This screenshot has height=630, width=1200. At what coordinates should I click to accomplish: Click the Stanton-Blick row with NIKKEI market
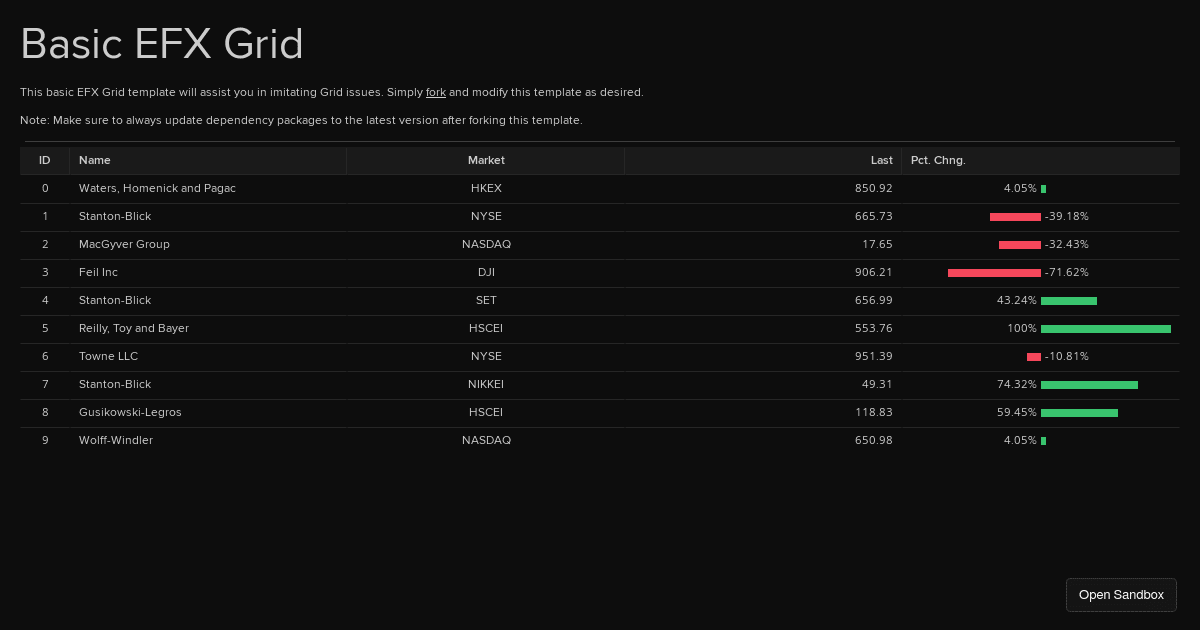(114, 384)
